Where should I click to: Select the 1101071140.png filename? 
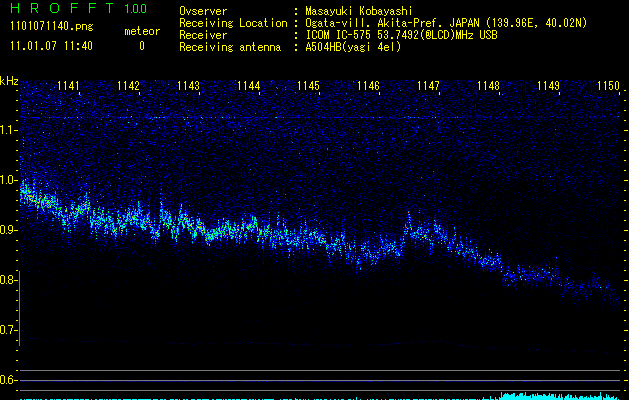tap(46, 26)
